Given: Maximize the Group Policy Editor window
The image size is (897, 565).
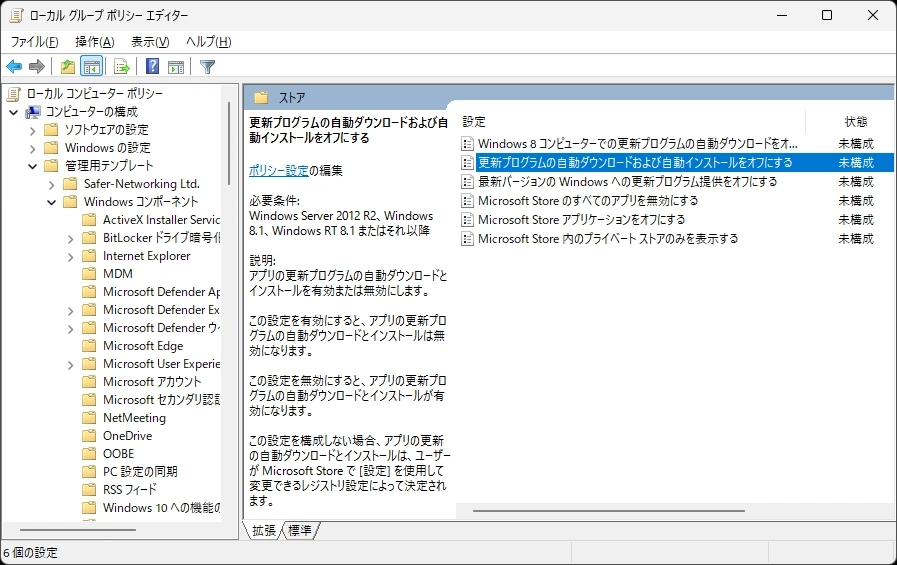Looking at the screenshot, I should click(x=827, y=15).
